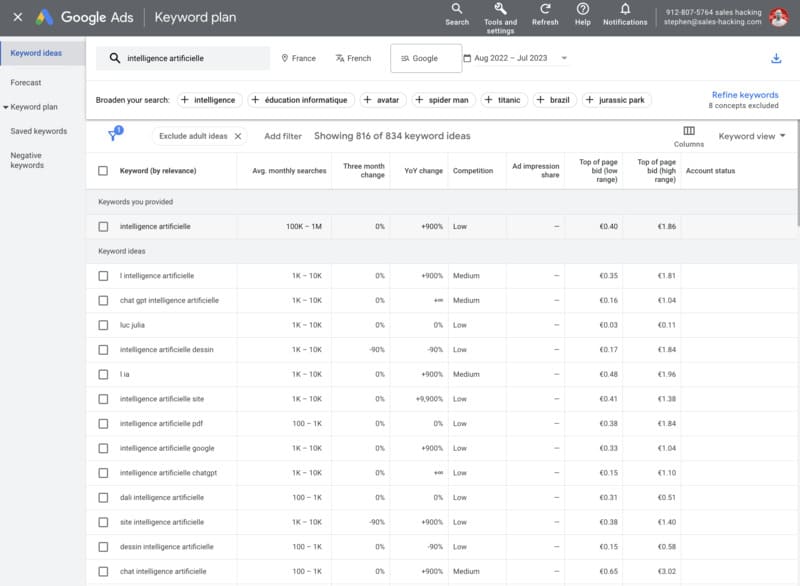Select checkbox for 'intelligence artificielle dessin'
The width and height of the screenshot is (800, 586).
coord(103,350)
